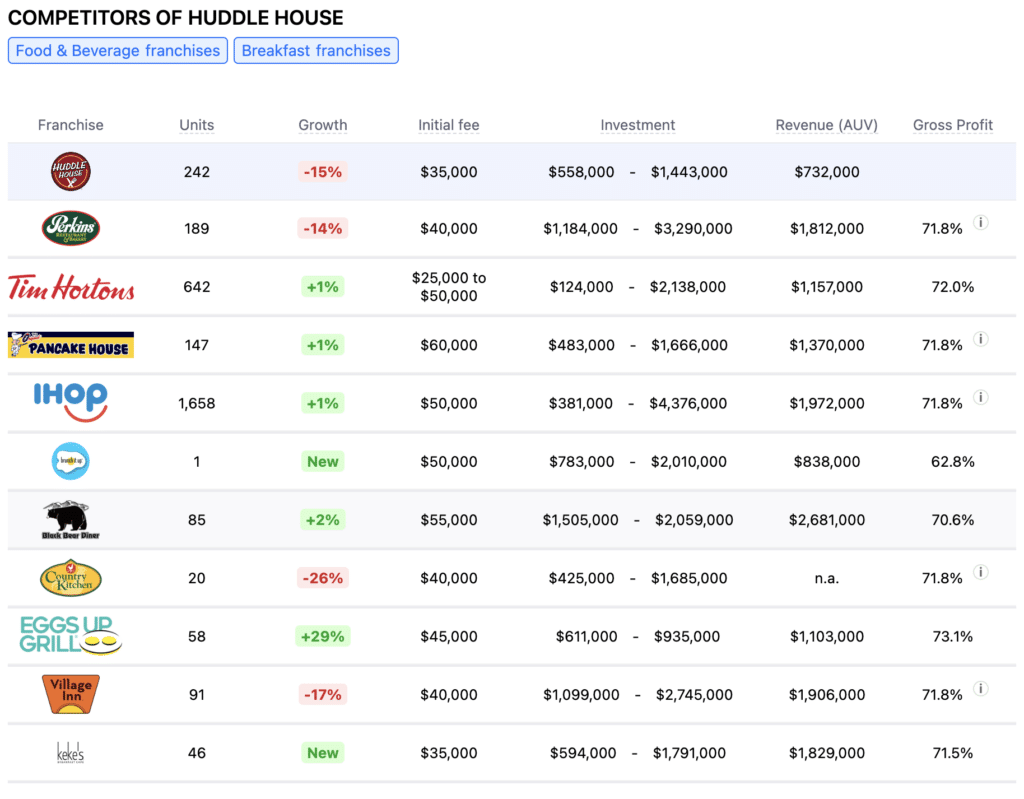This screenshot has width=1024, height=799.
Task: Click the -17% growth badge
Action: pyautogui.click(x=323, y=694)
